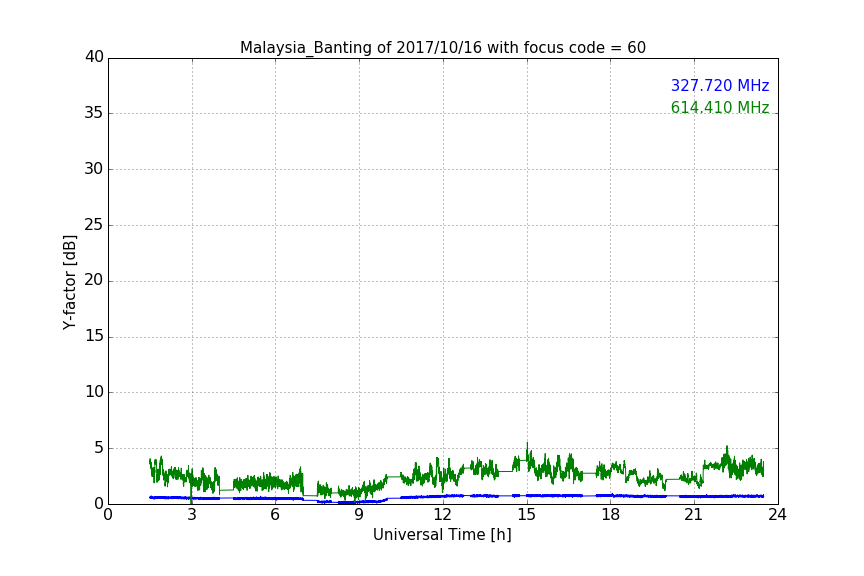This screenshot has width=864, height=576.
Task: Click the y-axis tick label '15'
Action: click(94, 336)
